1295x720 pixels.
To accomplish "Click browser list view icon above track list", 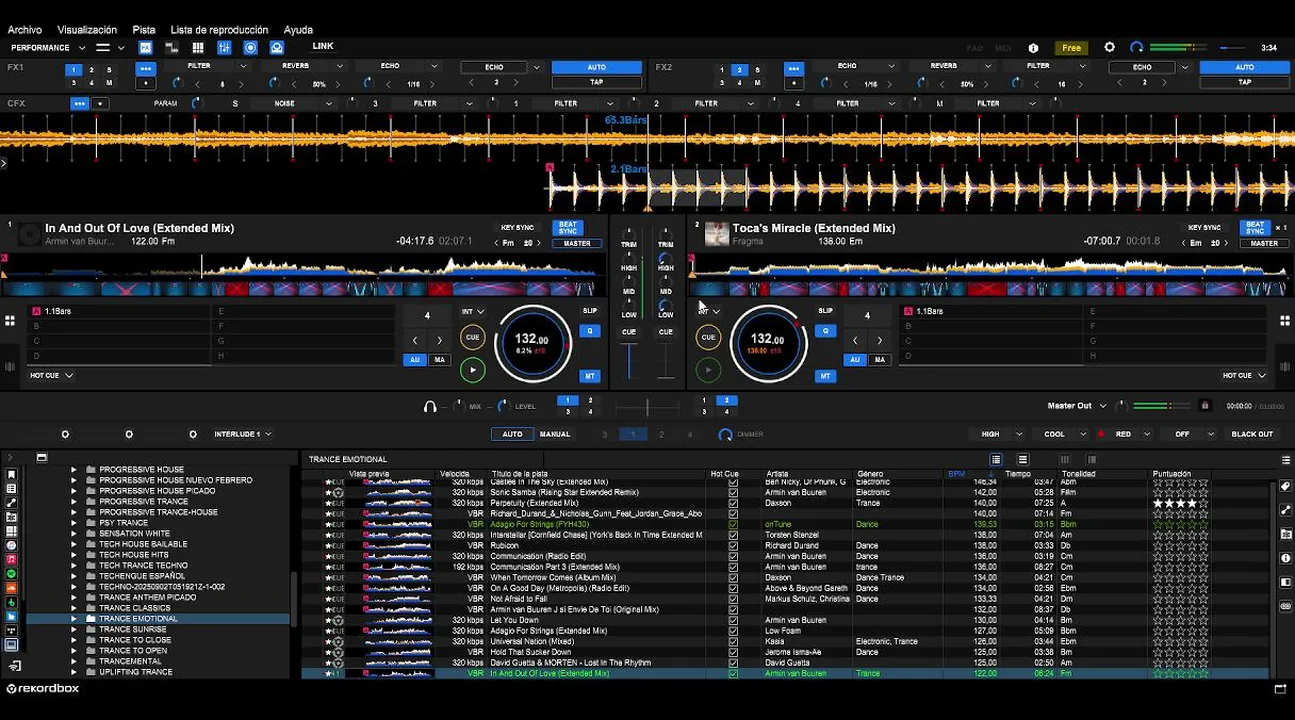I will (x=996, y=459).
